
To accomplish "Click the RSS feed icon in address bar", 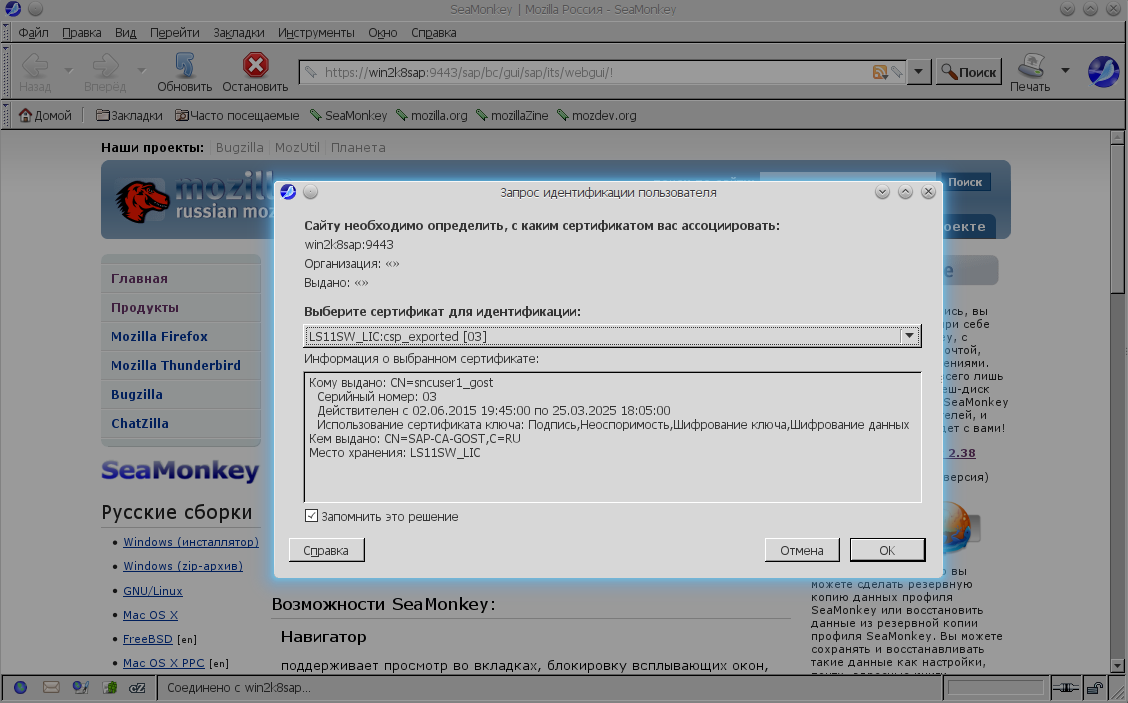I will click(x=880, y=72).
